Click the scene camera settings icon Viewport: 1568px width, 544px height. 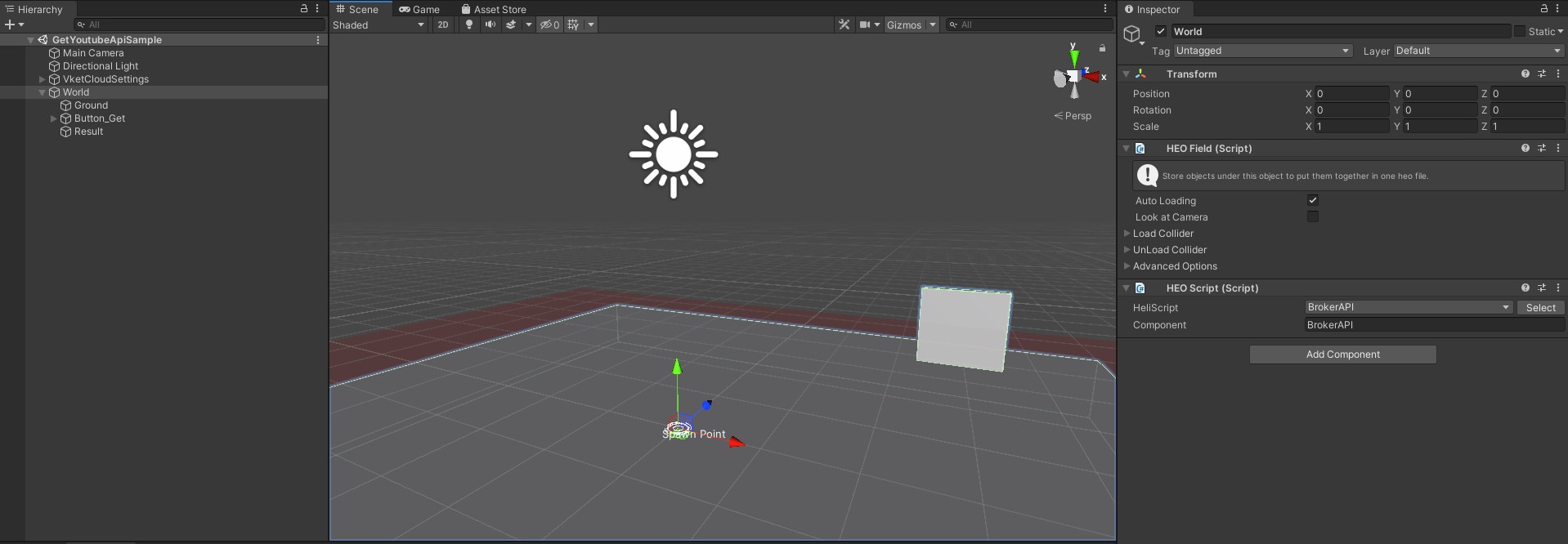[x=865, y=25]
